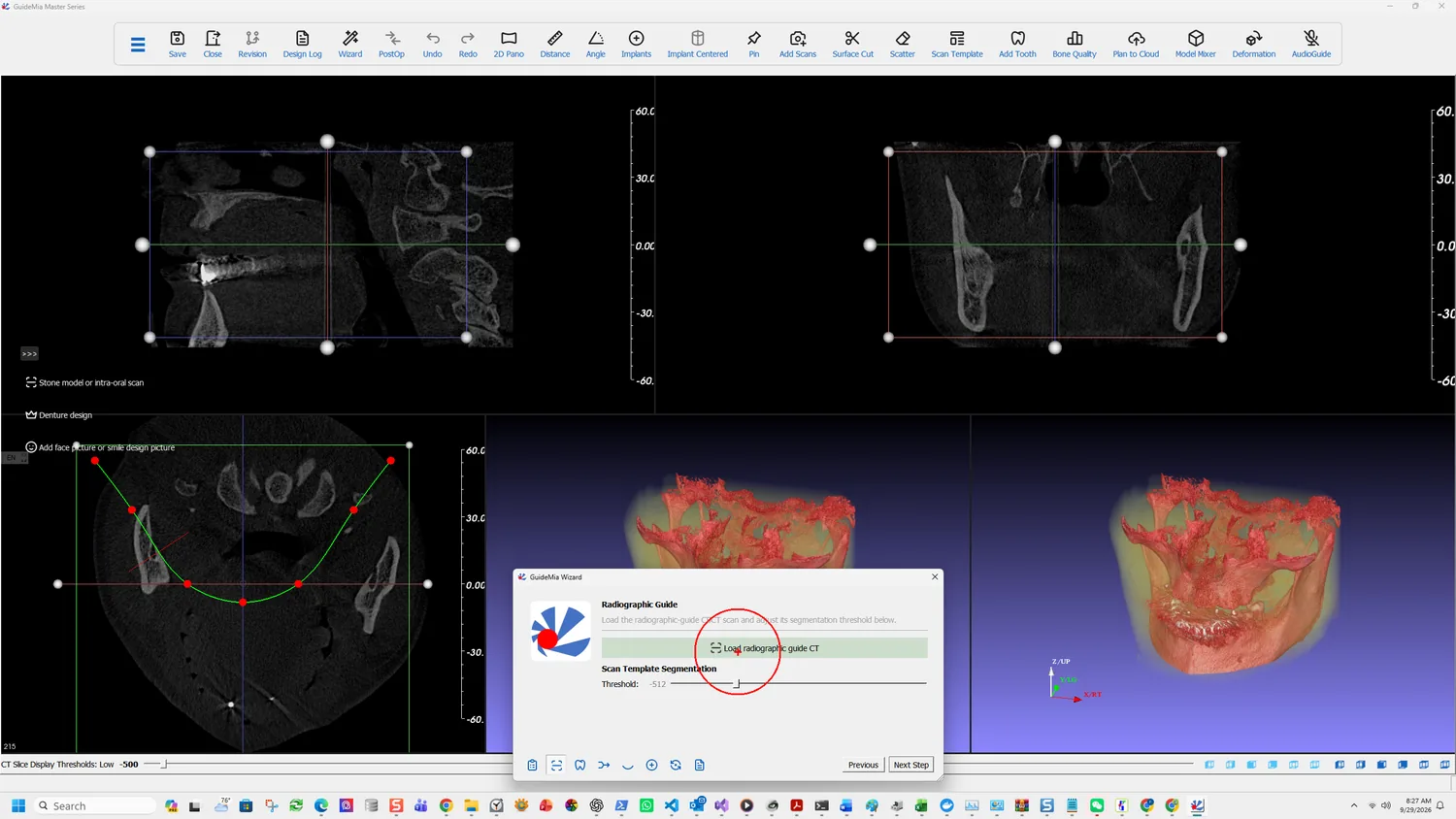Click the taskbar Search box

click(x=95, y=805)
